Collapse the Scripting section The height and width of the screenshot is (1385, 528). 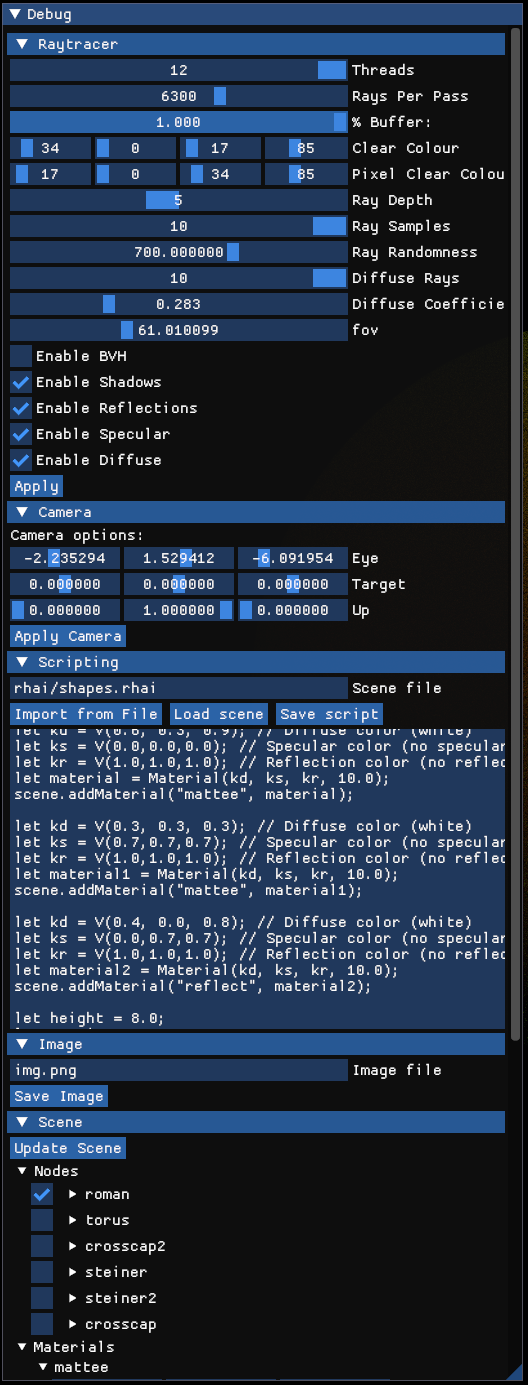click(x=21, y=662)
